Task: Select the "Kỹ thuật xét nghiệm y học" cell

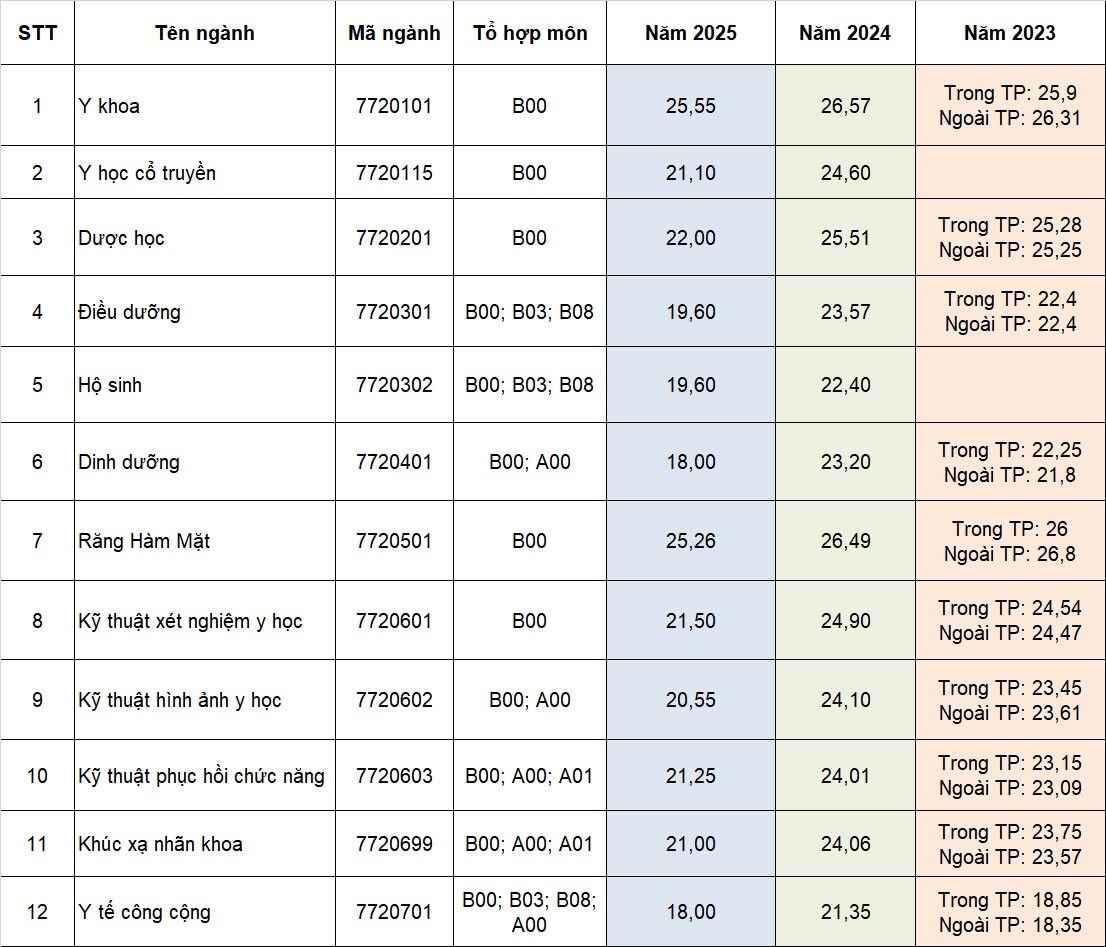Action: pyautogui.click(x=205, y=621)
